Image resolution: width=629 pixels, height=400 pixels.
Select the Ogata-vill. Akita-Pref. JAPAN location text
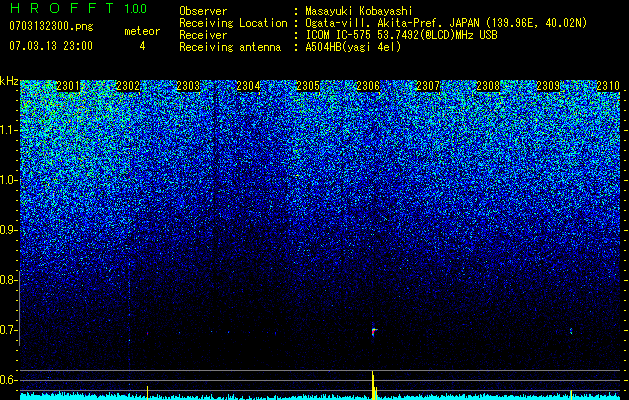tap(446, 23)
